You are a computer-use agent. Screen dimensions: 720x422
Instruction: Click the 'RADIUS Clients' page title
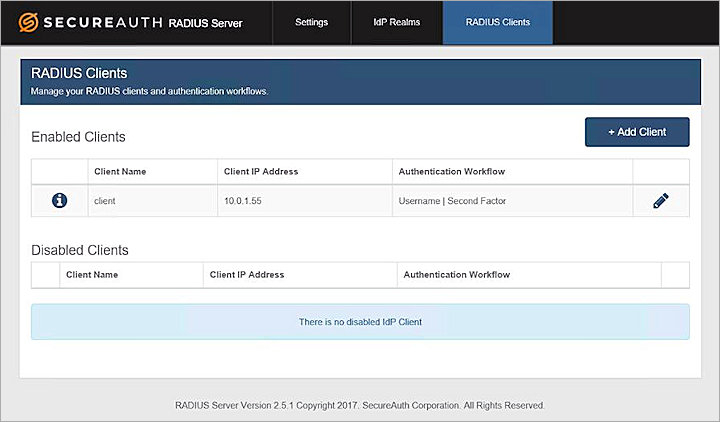coord(79,73)
